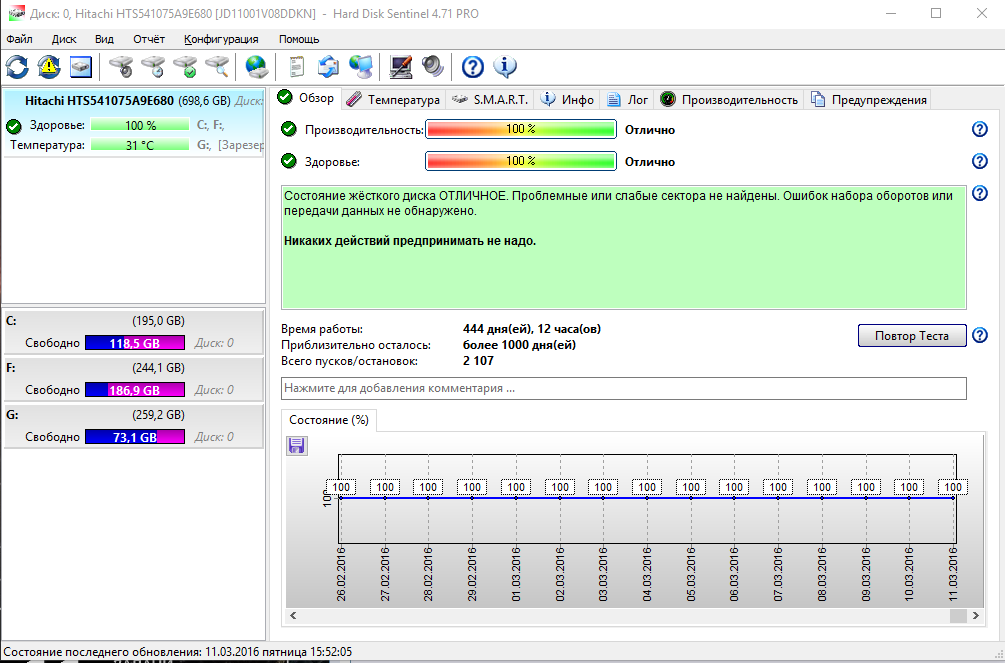Switch to the Инфо tab
The width and height of the screenshot is (1005, 663).
coord(568,100)
